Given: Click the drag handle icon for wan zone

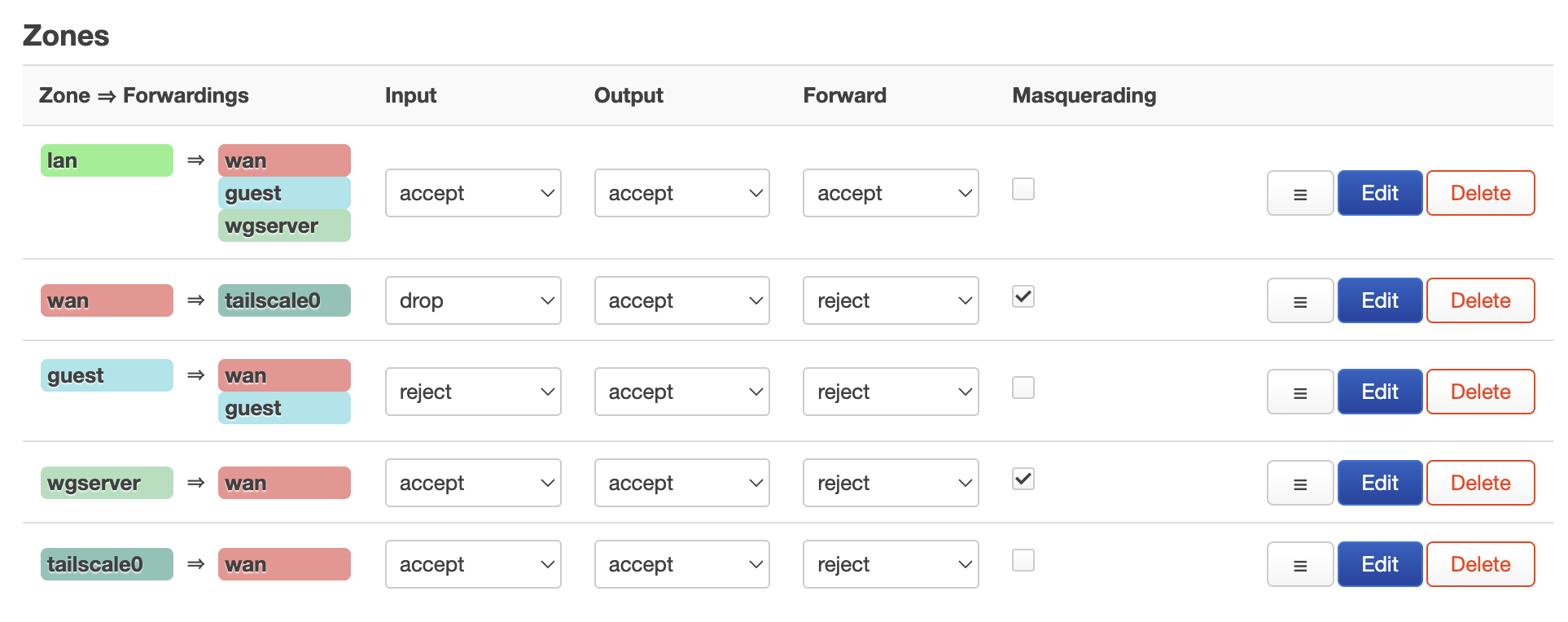Looking at the screenshot, I should coord(1299,301).
